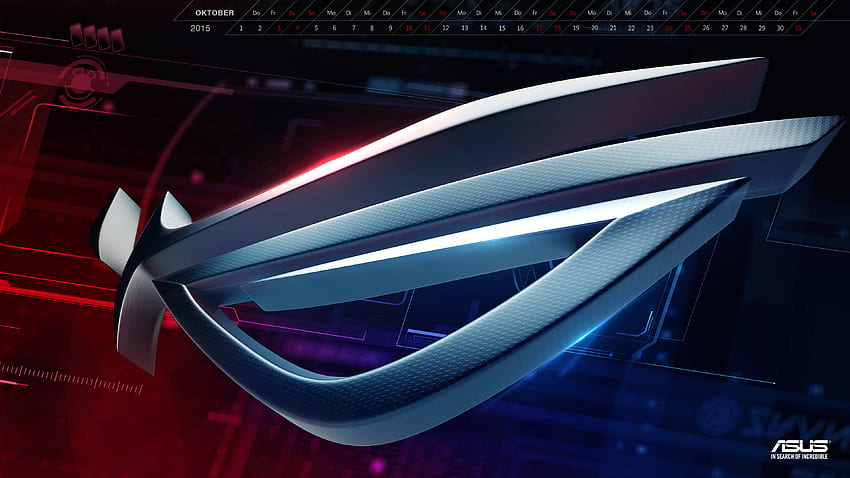Select date 2 in the calendar

[x=260, y=28]
